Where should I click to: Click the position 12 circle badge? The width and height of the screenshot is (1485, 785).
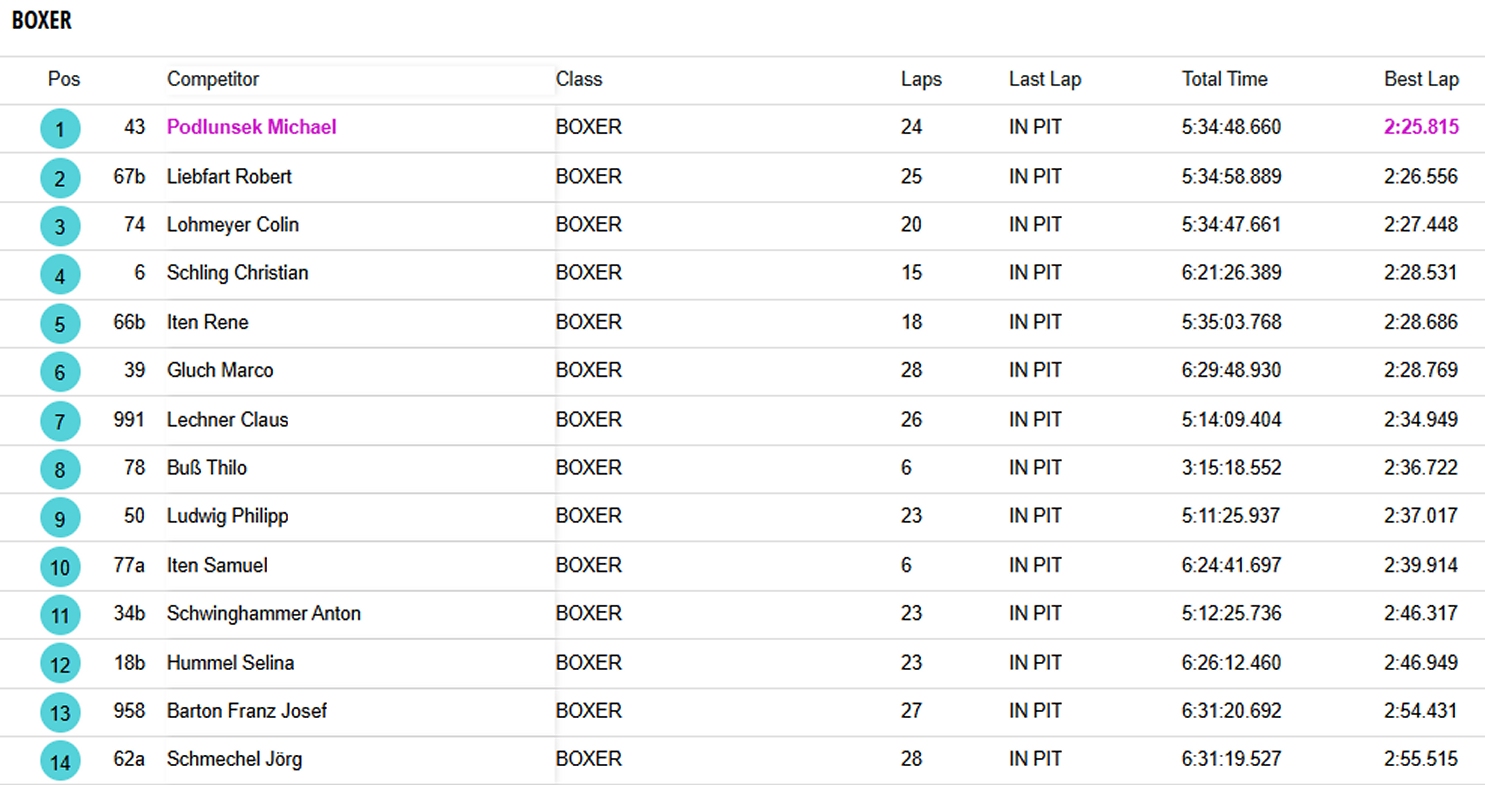(x=60, y=664)
